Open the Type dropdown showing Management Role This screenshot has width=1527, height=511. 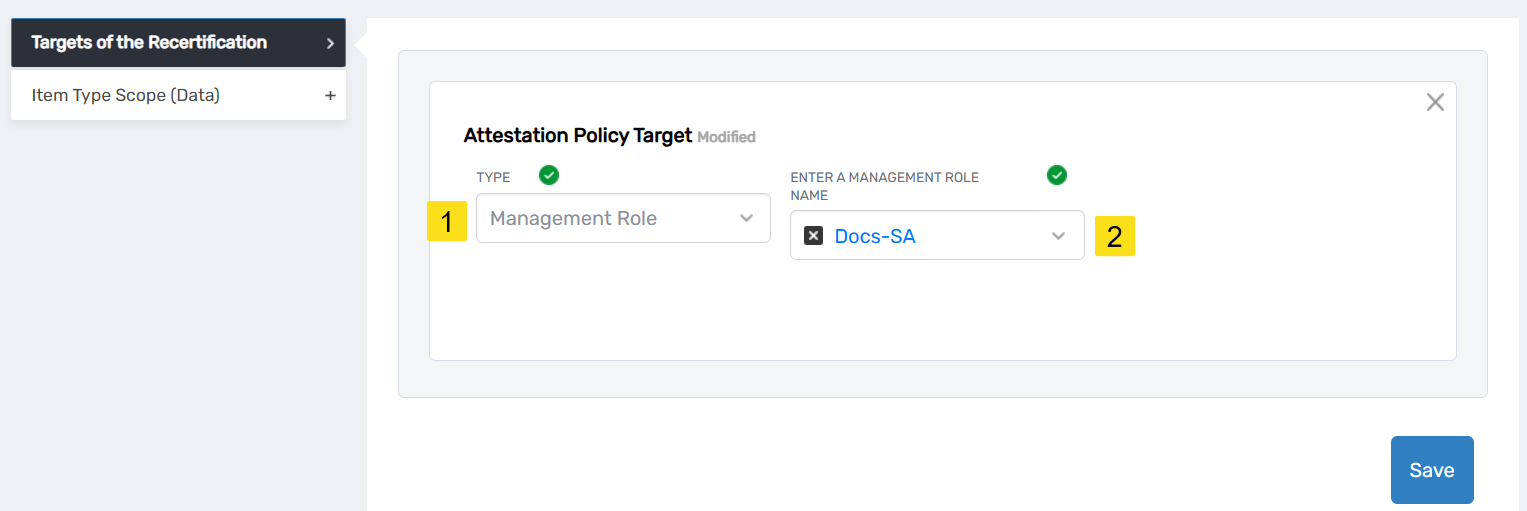point(610,218)
